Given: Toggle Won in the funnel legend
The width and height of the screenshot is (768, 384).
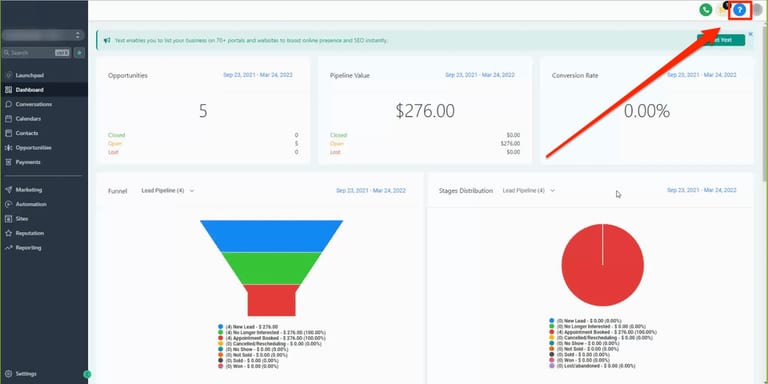Looking at the screenshot, I should pyautogui.click(x=248, y=366).
